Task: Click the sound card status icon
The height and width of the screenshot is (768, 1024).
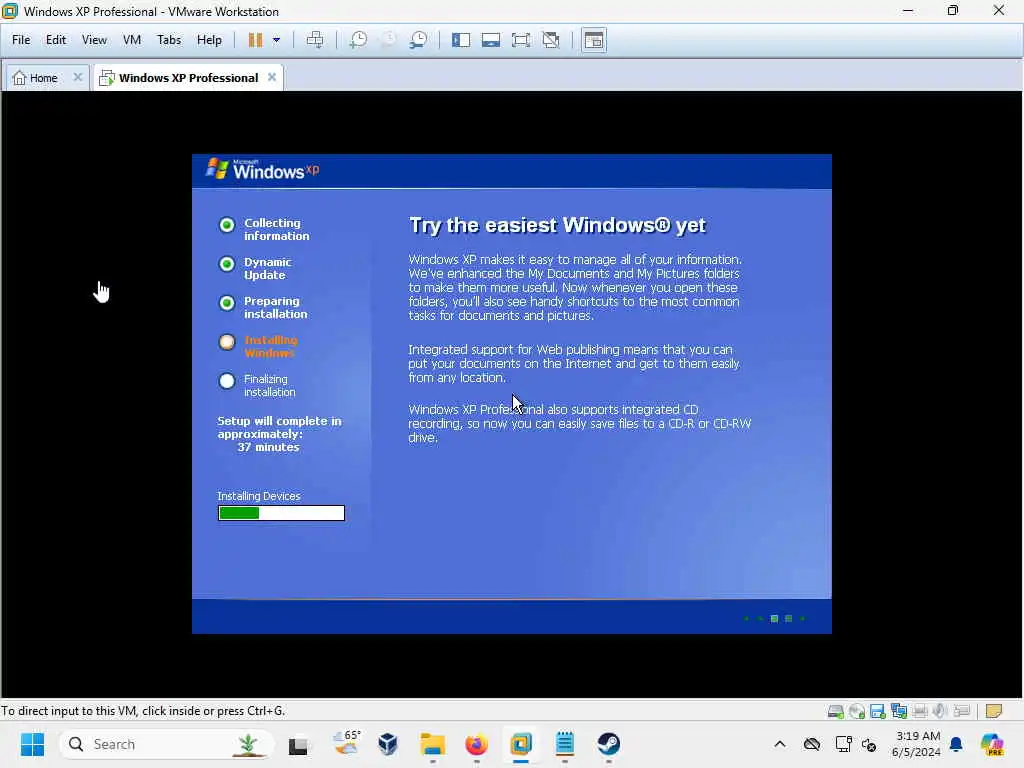Action: coord(940,711)
